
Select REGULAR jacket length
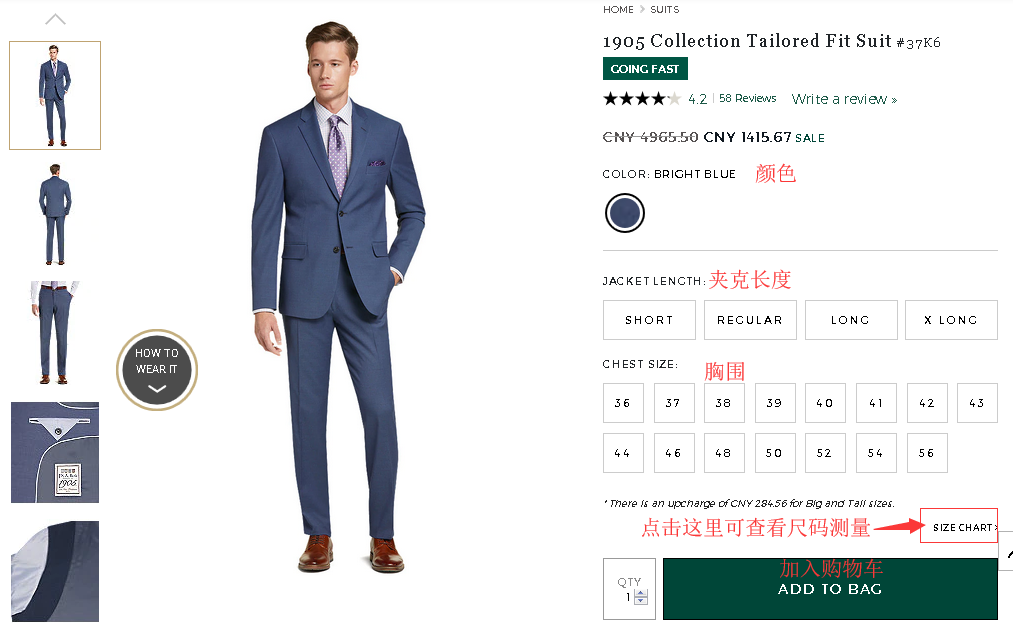(750, 320)
